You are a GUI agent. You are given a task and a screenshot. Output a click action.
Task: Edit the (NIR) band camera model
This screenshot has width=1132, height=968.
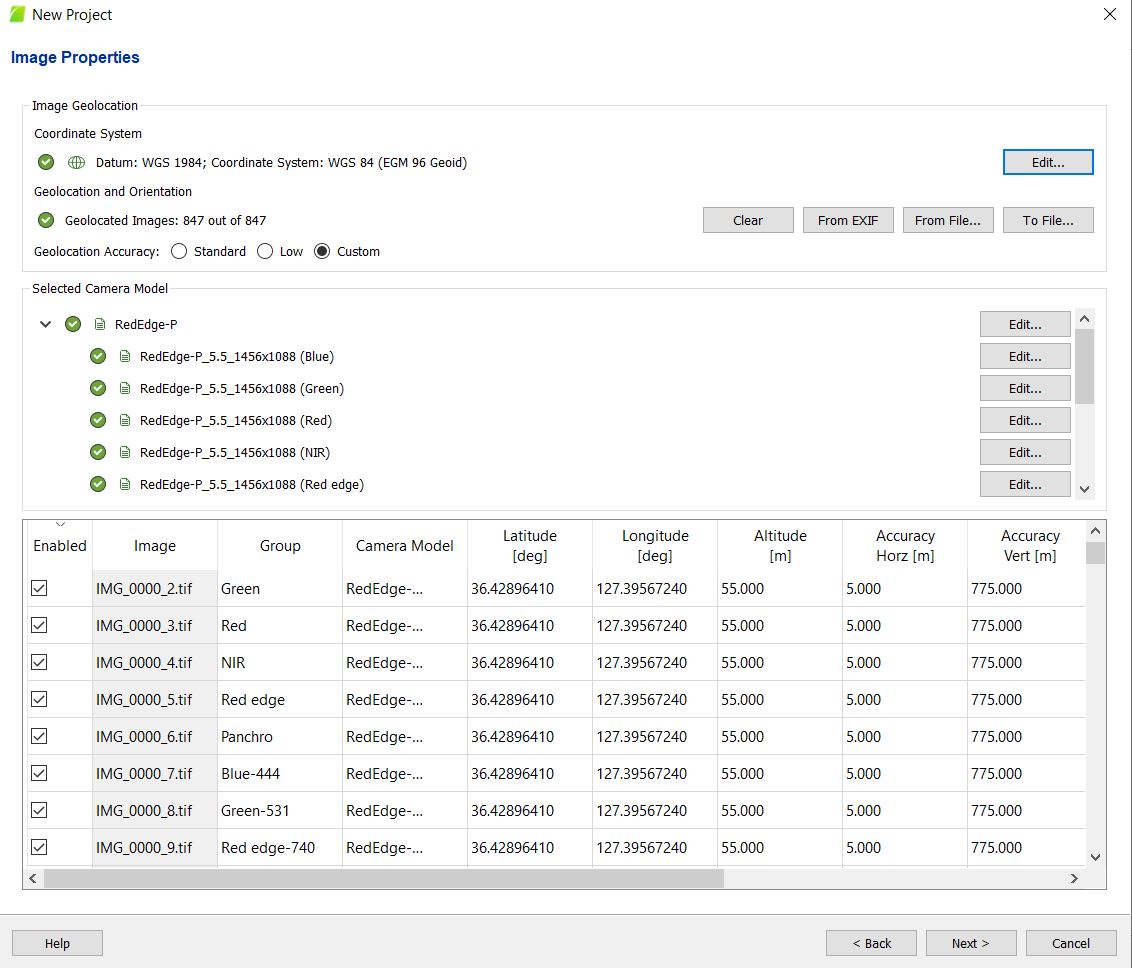tap(1024, 452)
